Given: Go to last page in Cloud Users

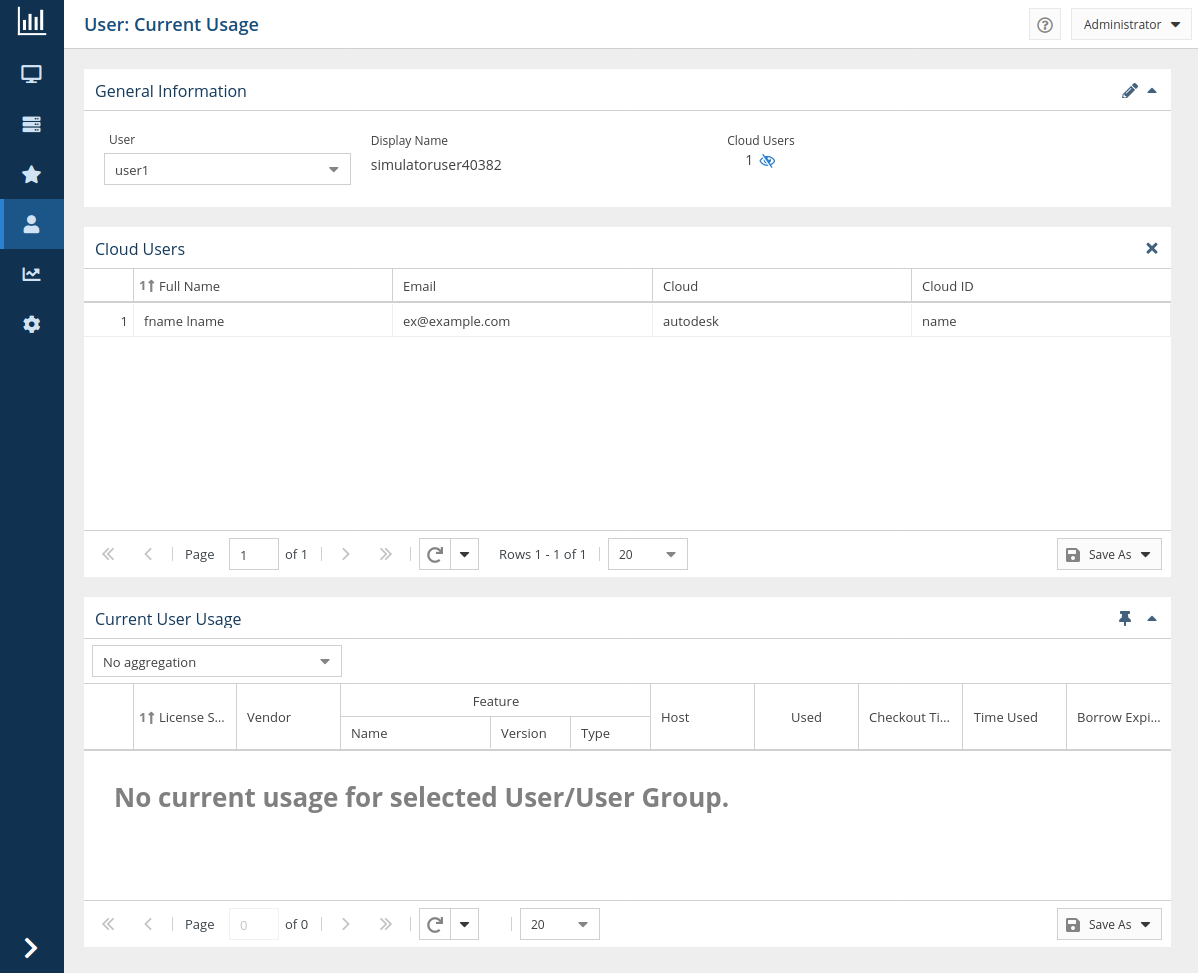Looking at the screenshot, I should pos(386,554).
